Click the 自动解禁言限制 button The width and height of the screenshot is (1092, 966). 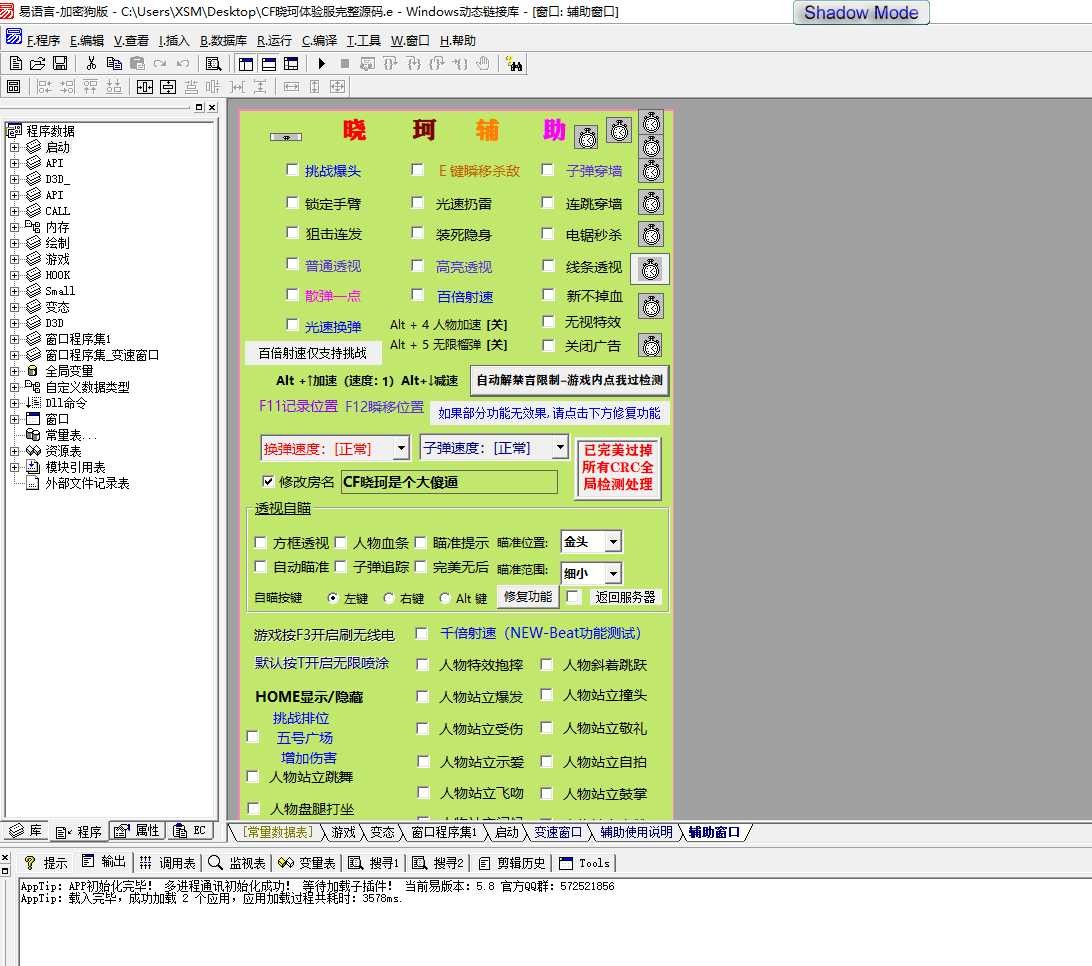[x=569, y=380]
